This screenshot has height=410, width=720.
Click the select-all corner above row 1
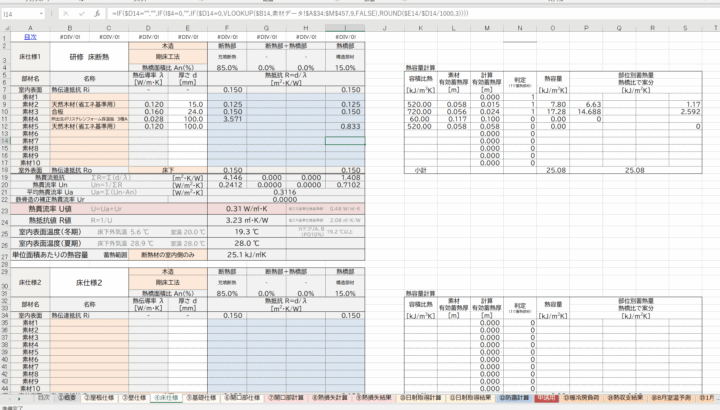5,30
